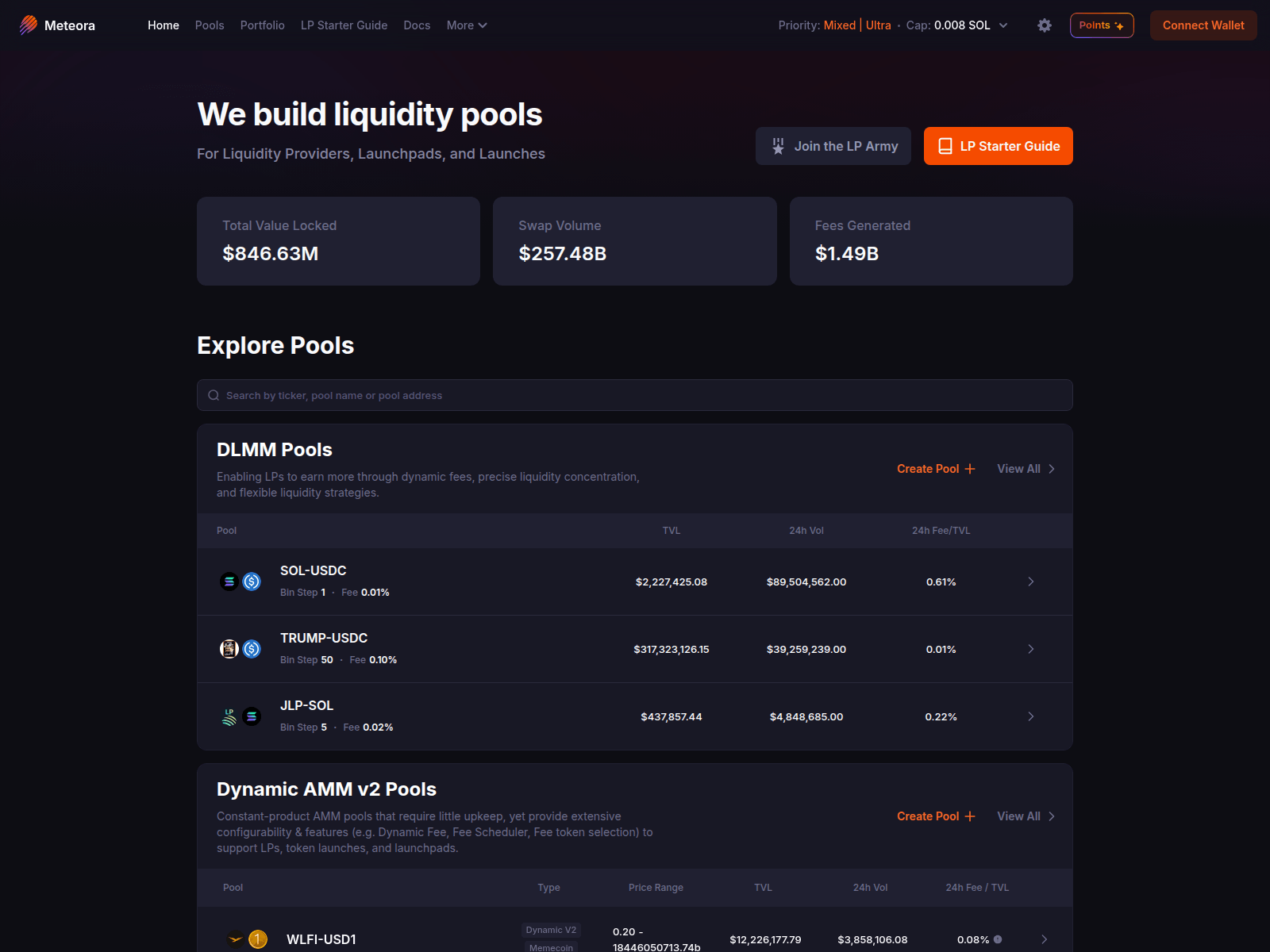Open JLP-SOL row with its chevron

(1031, 716)
